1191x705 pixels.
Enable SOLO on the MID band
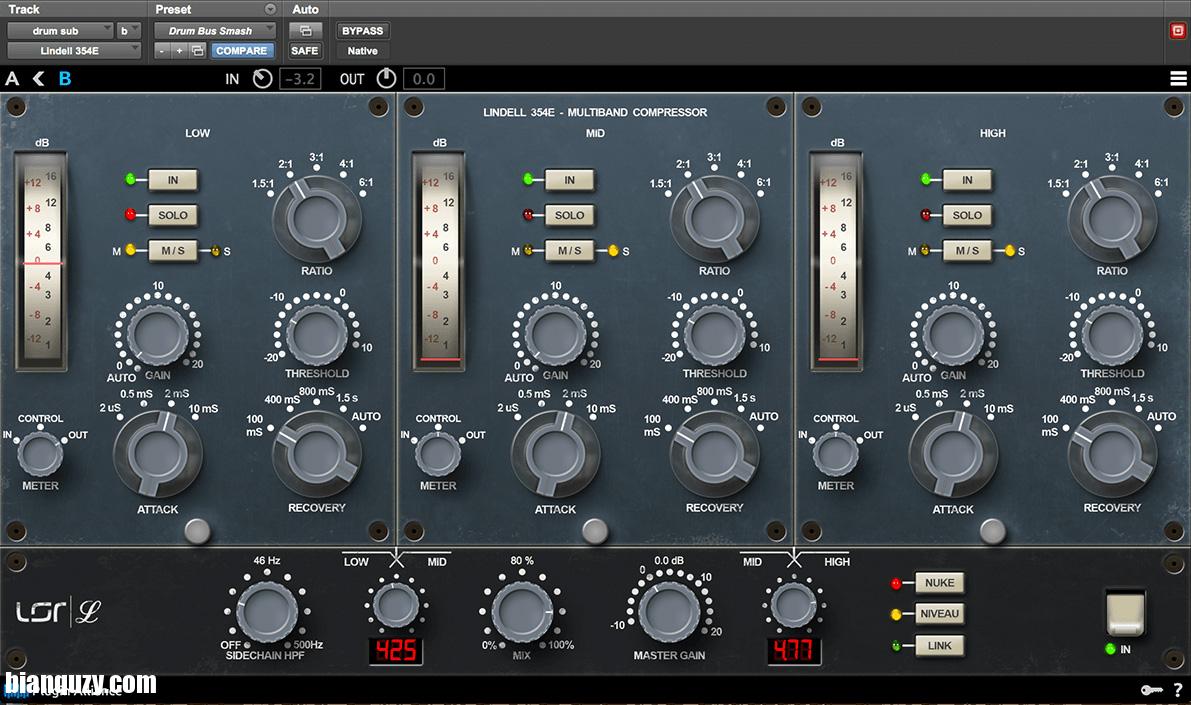(x=569, y=215)
